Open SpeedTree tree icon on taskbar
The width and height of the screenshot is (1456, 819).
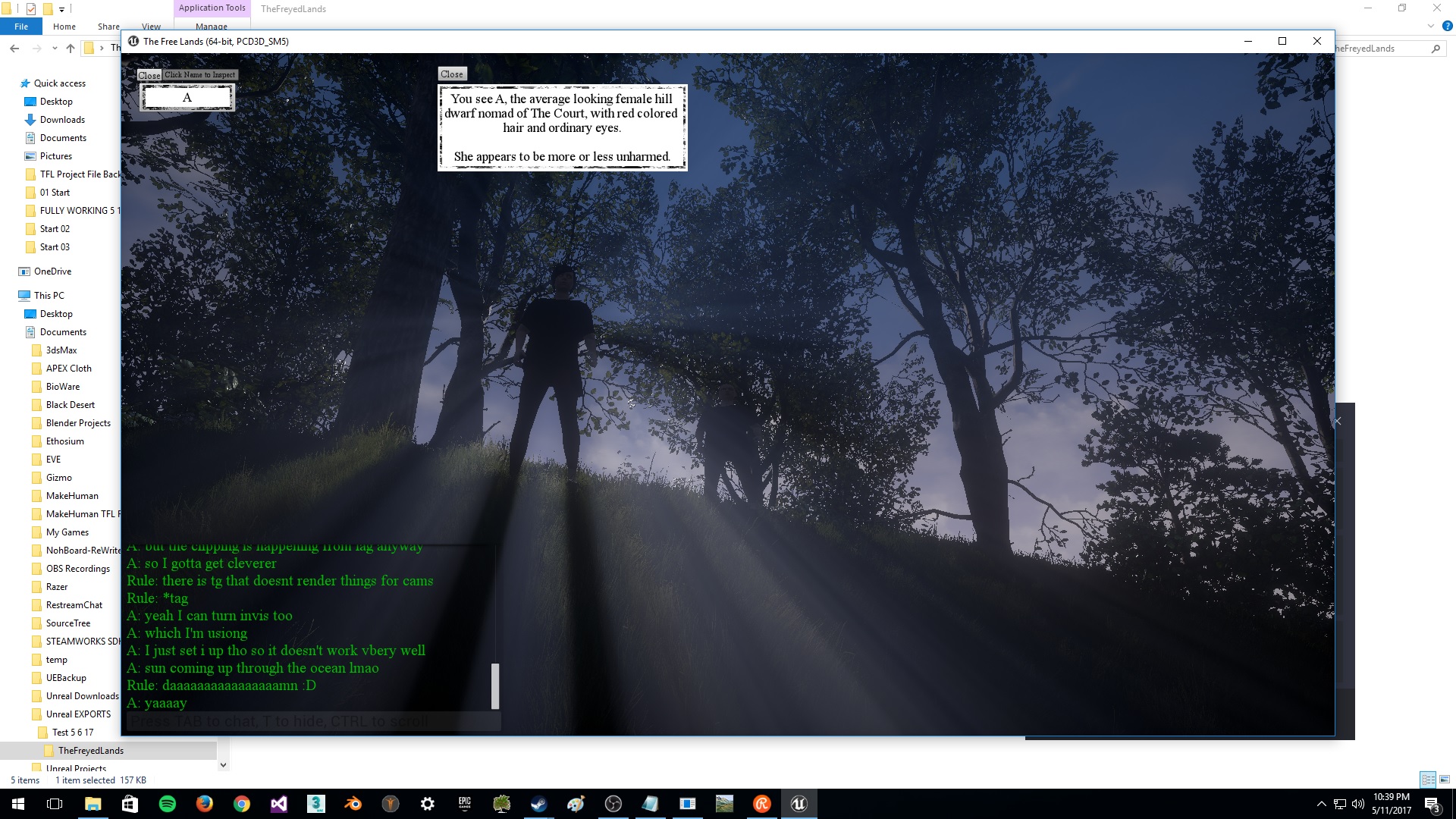(x=501, y=804)
